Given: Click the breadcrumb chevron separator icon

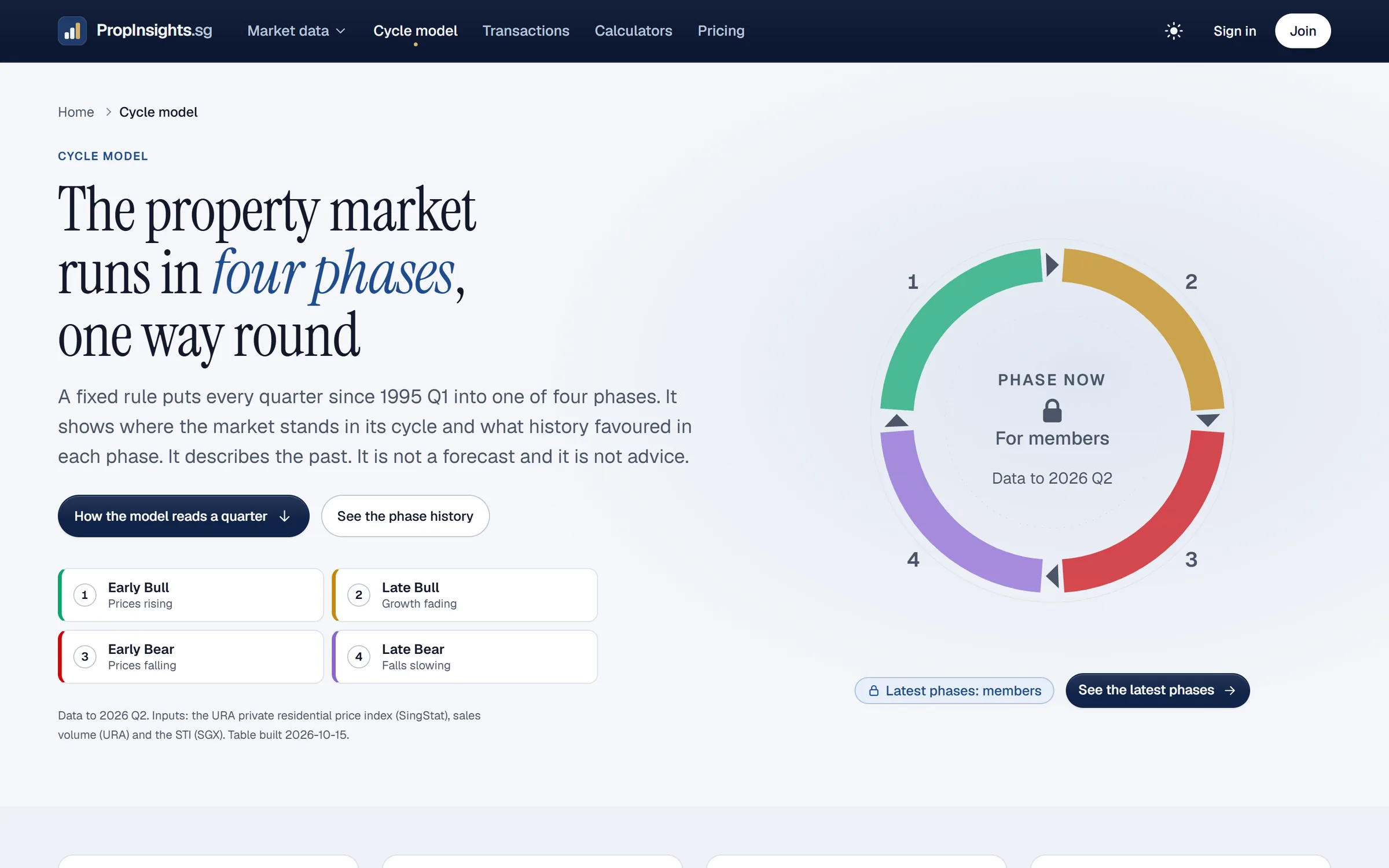Looking at the screenshot, I should (x=108, y=112).
